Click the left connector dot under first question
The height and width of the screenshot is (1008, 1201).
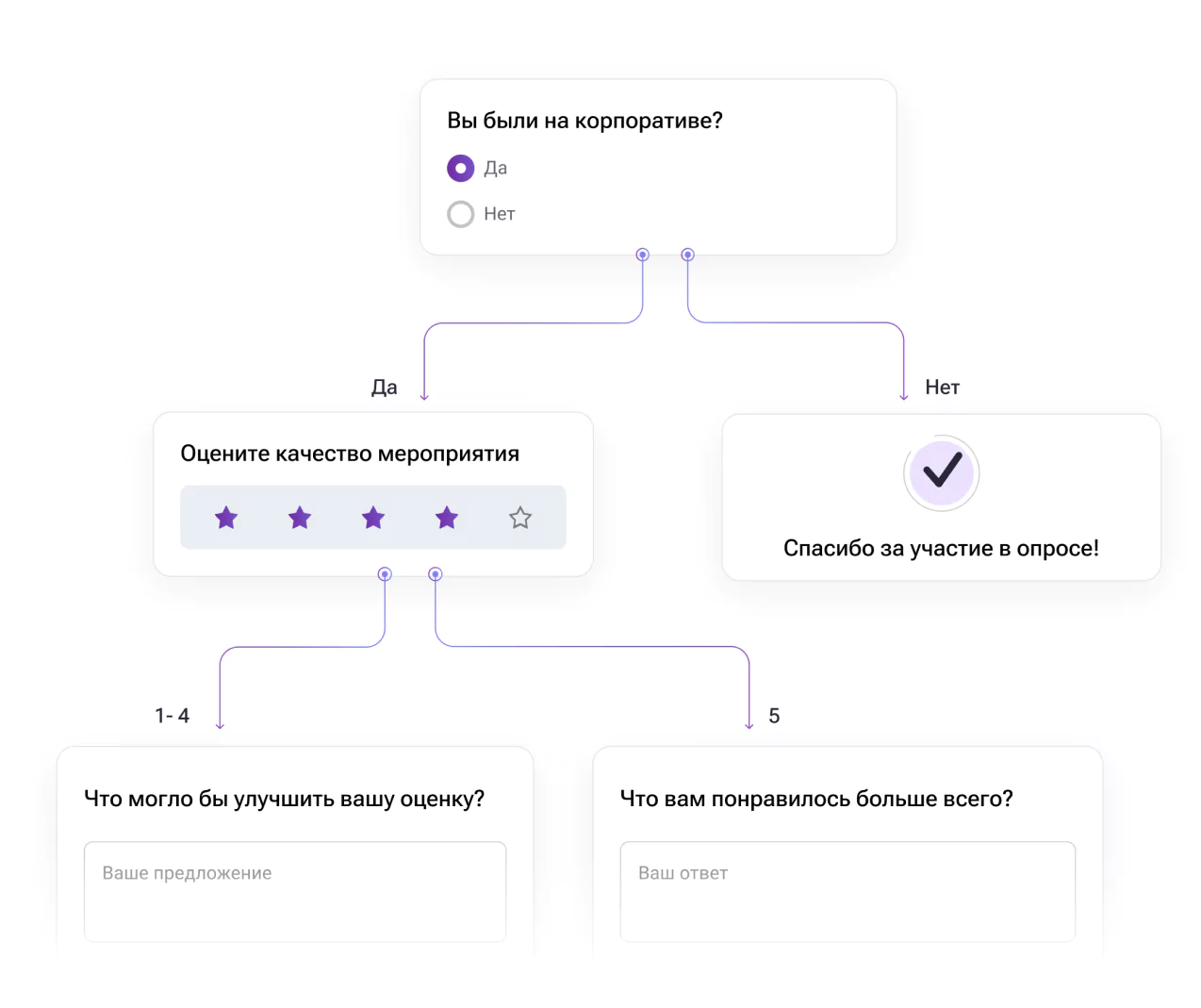643,255
